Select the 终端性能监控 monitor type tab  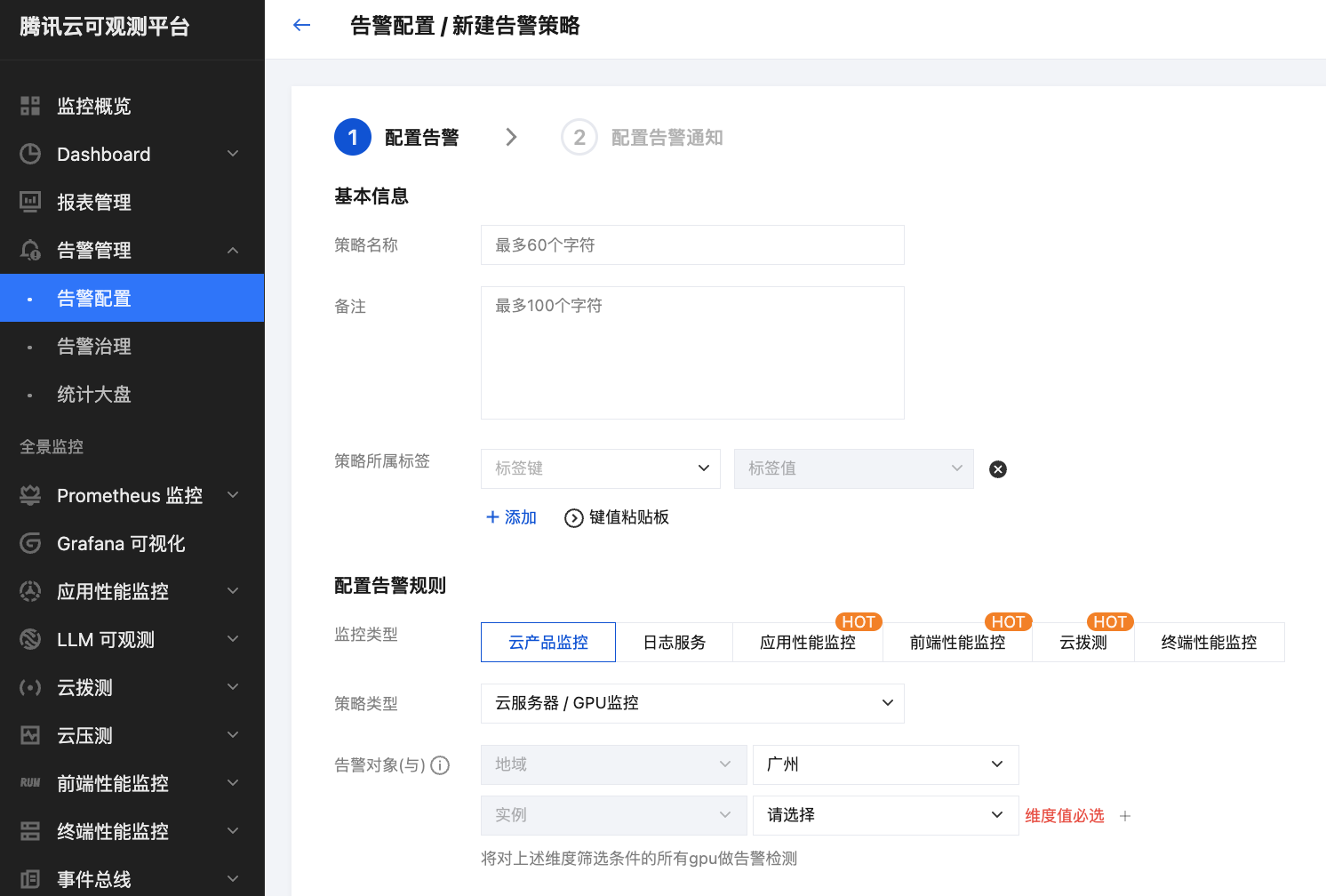tap(1210, 643)
